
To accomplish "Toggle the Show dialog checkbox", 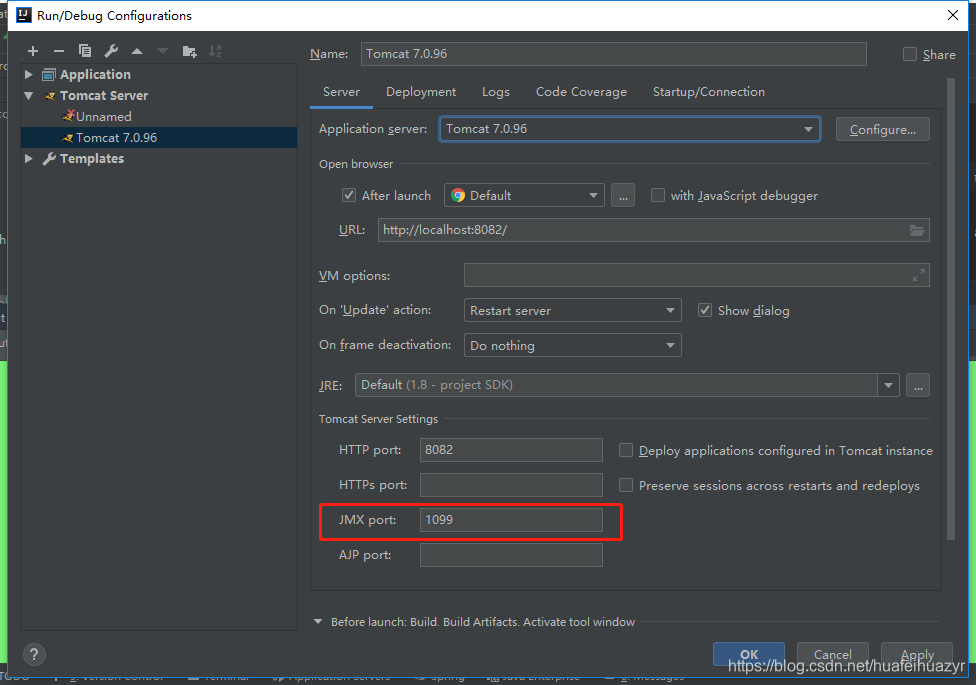I will [705, 310].
